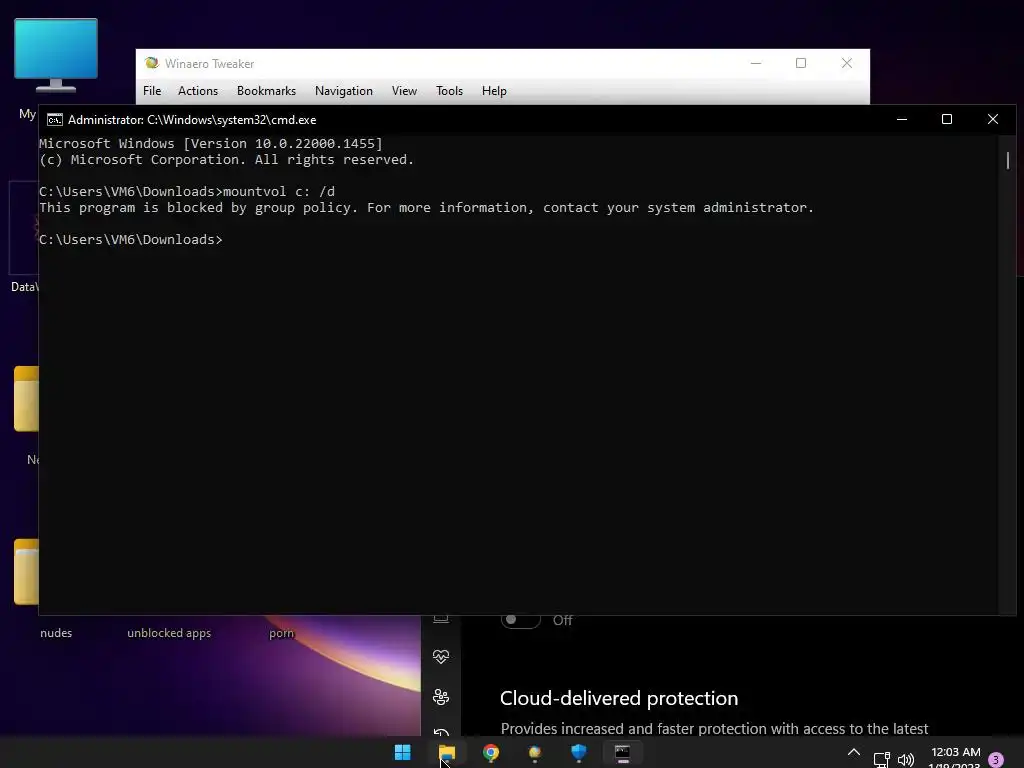
Task: Click the last empty C:\Users\VM6\Downloads> prompt
Action: 131,240
